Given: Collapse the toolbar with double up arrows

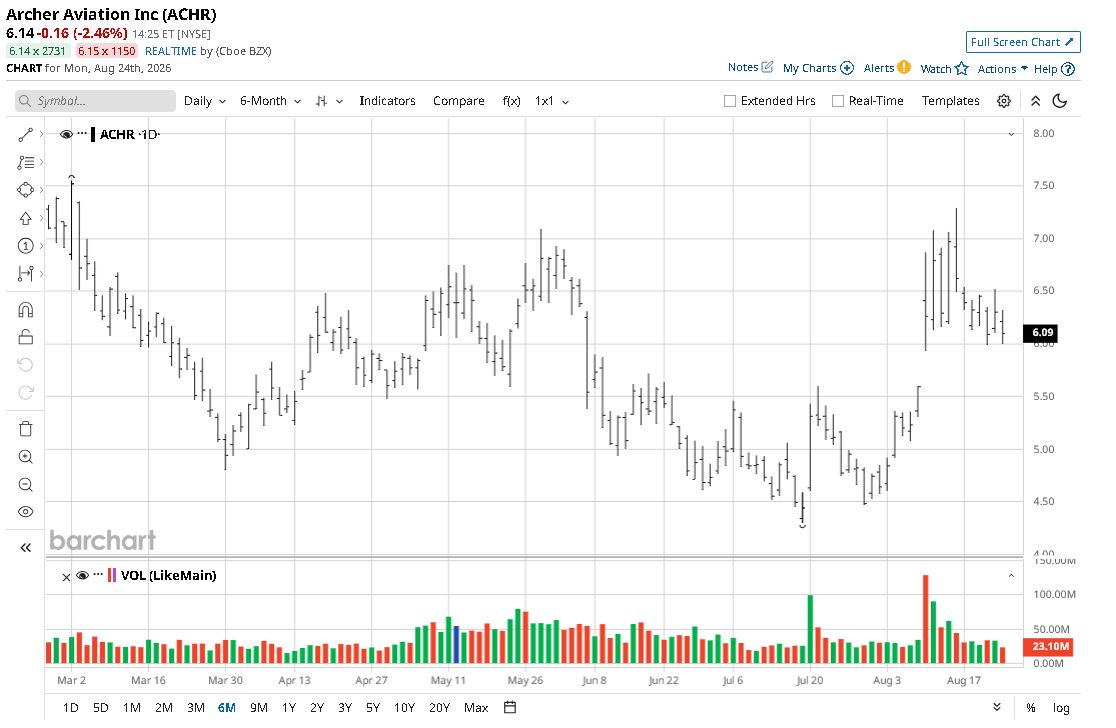Looking at the screenshot, I should pyautogui.click(x=1036, y=101).
